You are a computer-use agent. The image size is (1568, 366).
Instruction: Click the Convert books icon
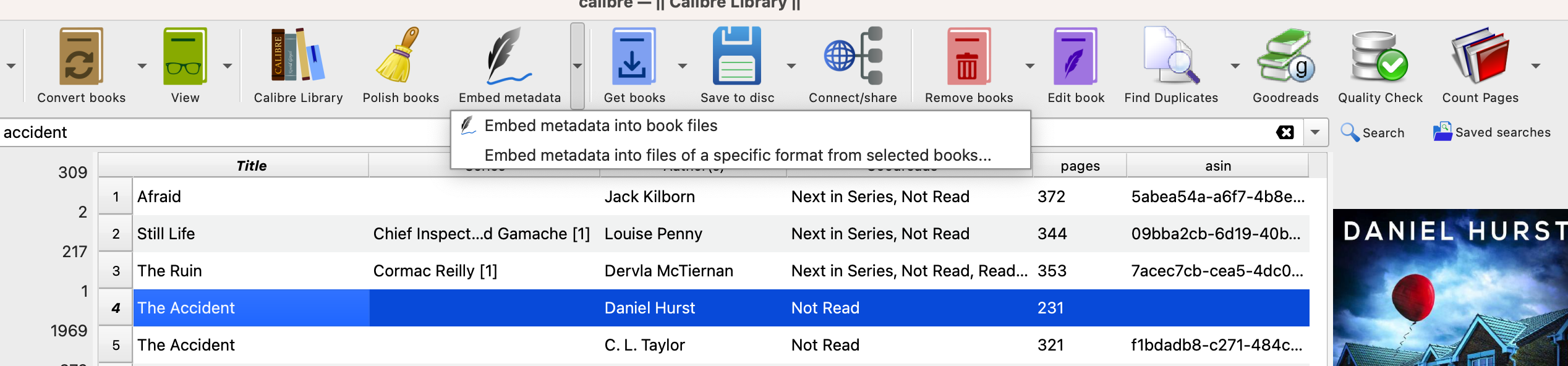[x=81, y=57]
